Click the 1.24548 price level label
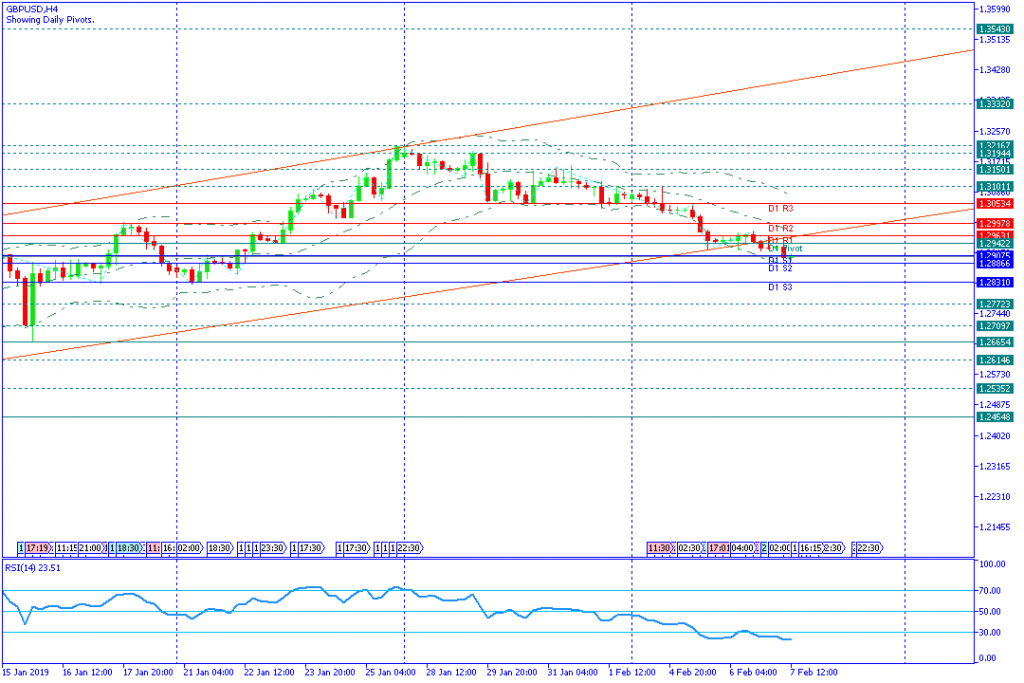Viewport: 1024px width, 683px height. [996, 416]
